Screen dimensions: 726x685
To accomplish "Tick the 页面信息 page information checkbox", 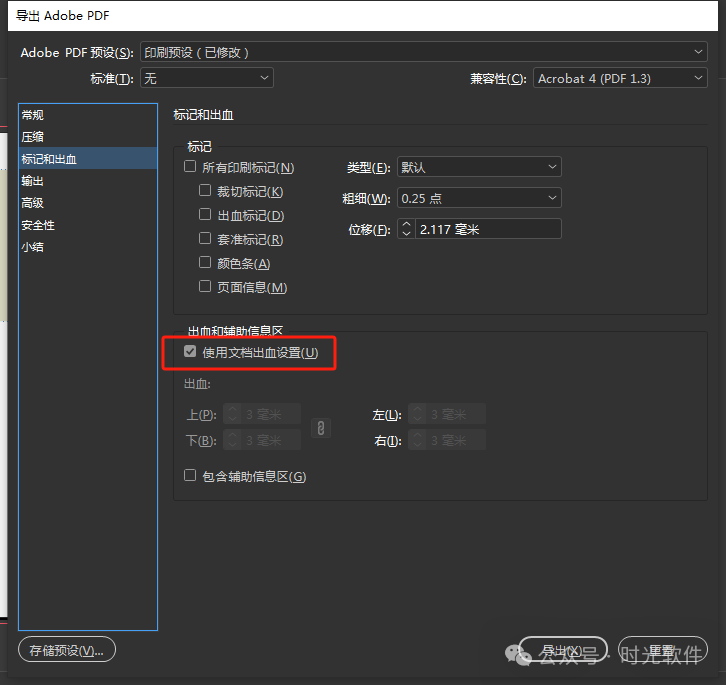I will pyautogui.click(x=205, y=287).
